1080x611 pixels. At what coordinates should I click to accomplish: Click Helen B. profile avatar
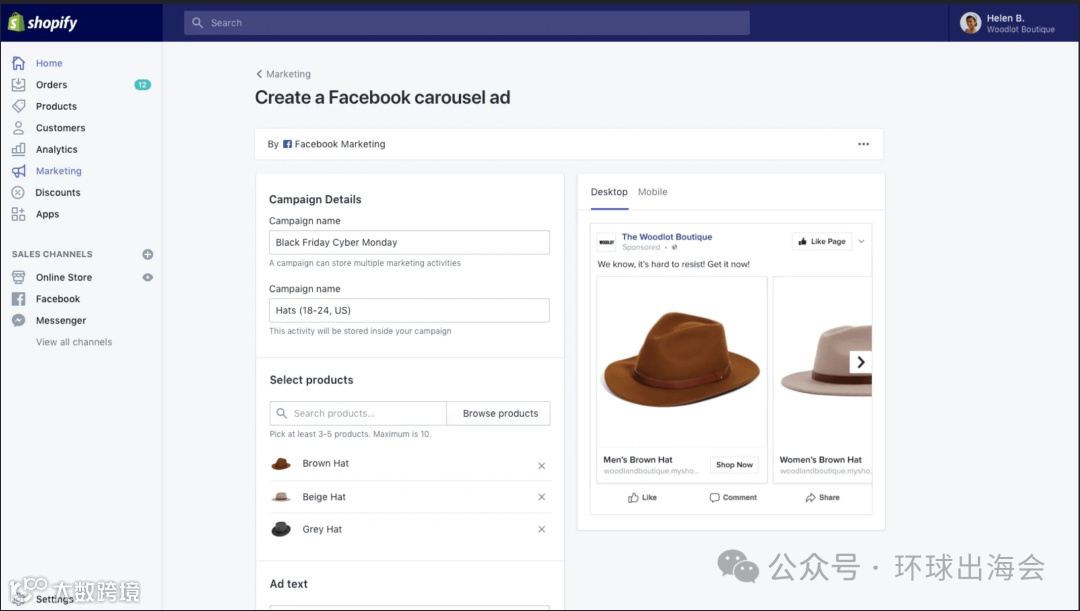coord(970,23)
